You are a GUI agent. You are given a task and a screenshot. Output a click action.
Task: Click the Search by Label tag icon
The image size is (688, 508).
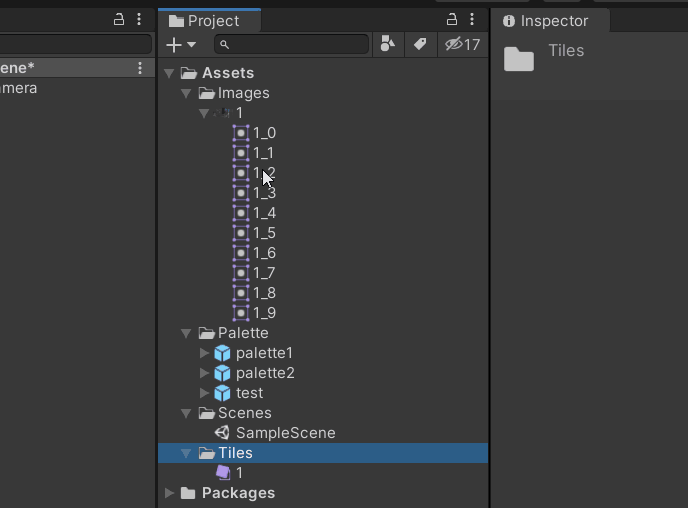tap(420, 44)
